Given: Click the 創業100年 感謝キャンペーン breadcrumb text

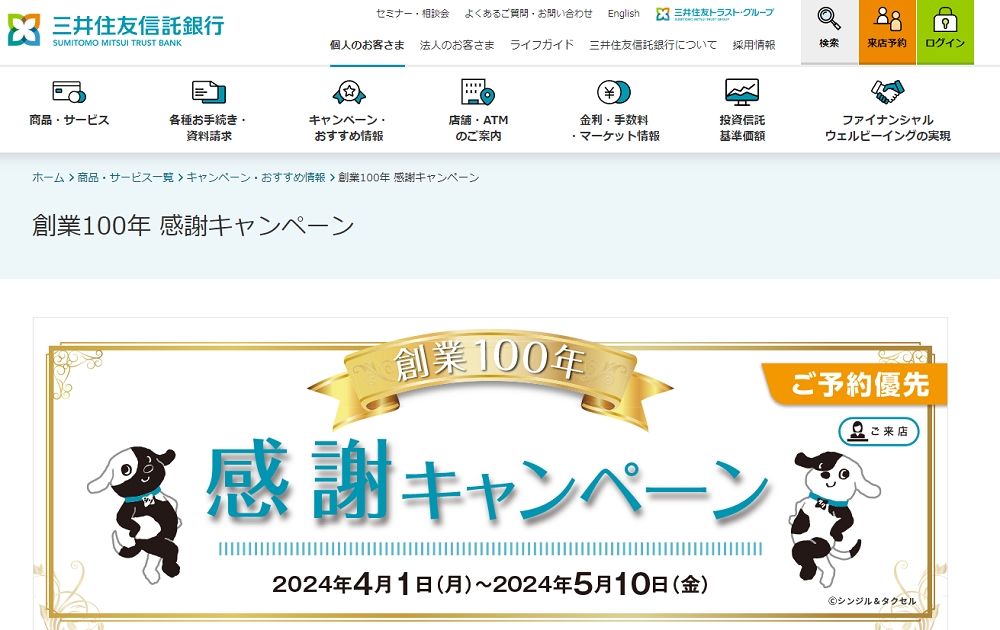Looking at the screenshot, I should [408, 177].
